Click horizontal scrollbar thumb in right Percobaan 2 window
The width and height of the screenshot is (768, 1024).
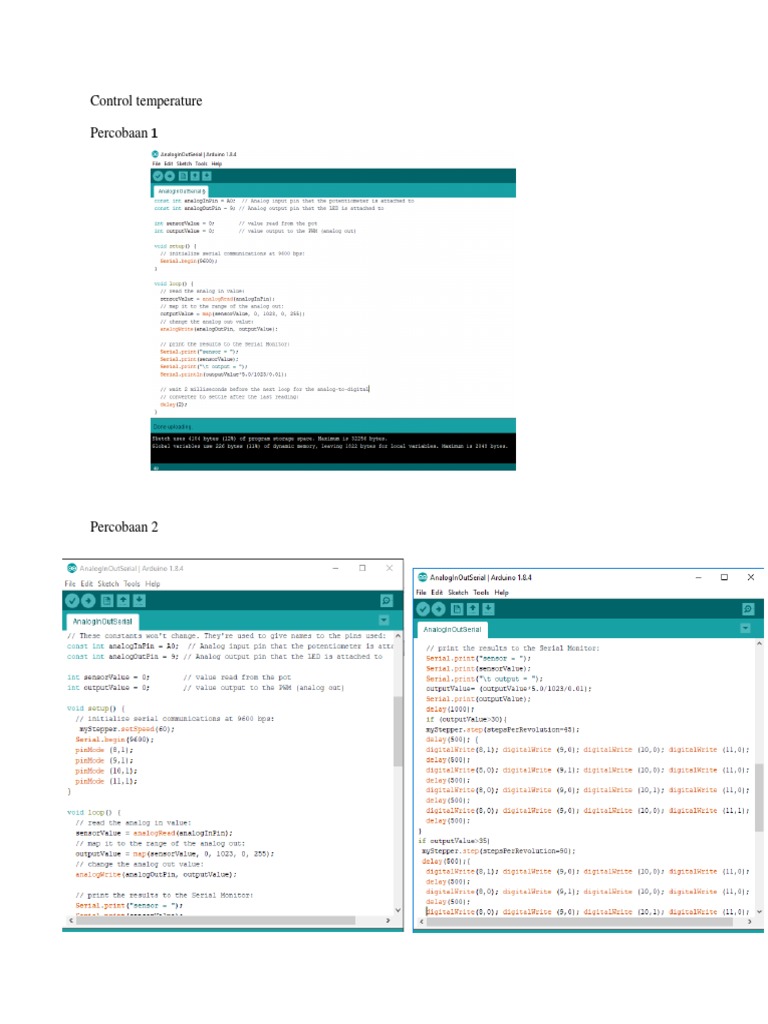click(581, 922)
